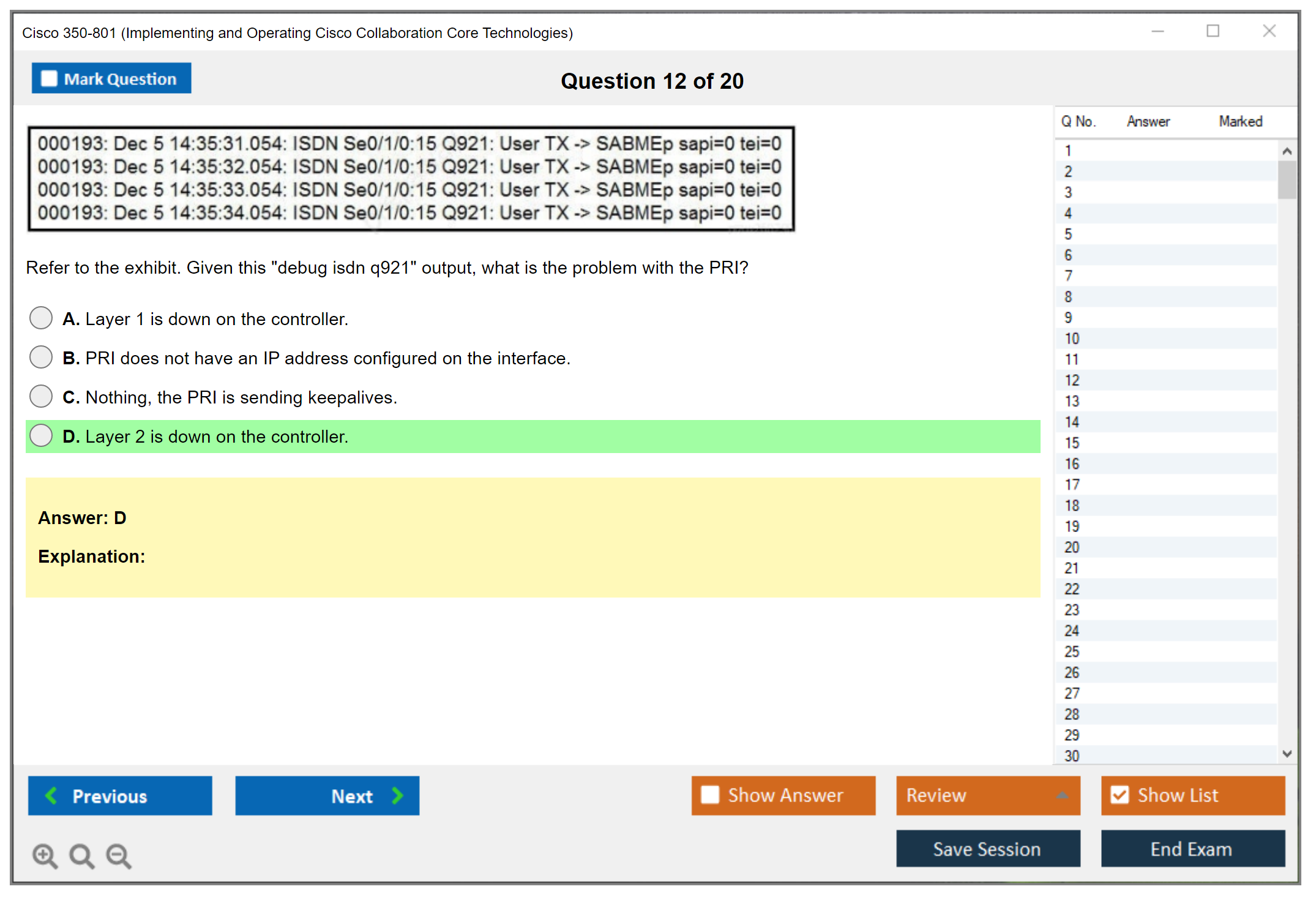Click the green right arrow on Next
This screenshot has width=1316, height=900.
[x=397, y=795]
